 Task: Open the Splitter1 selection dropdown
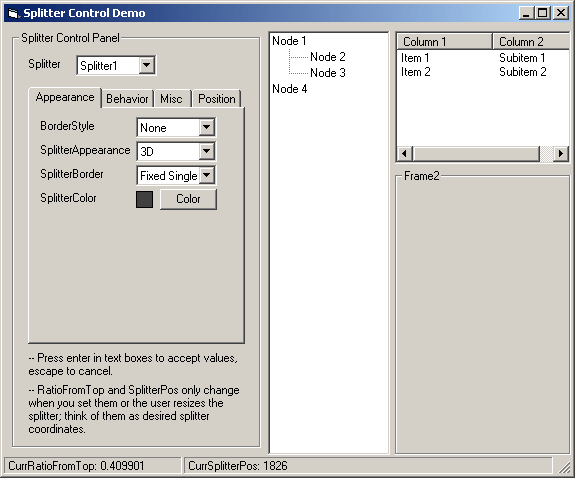tap(146, 65)
